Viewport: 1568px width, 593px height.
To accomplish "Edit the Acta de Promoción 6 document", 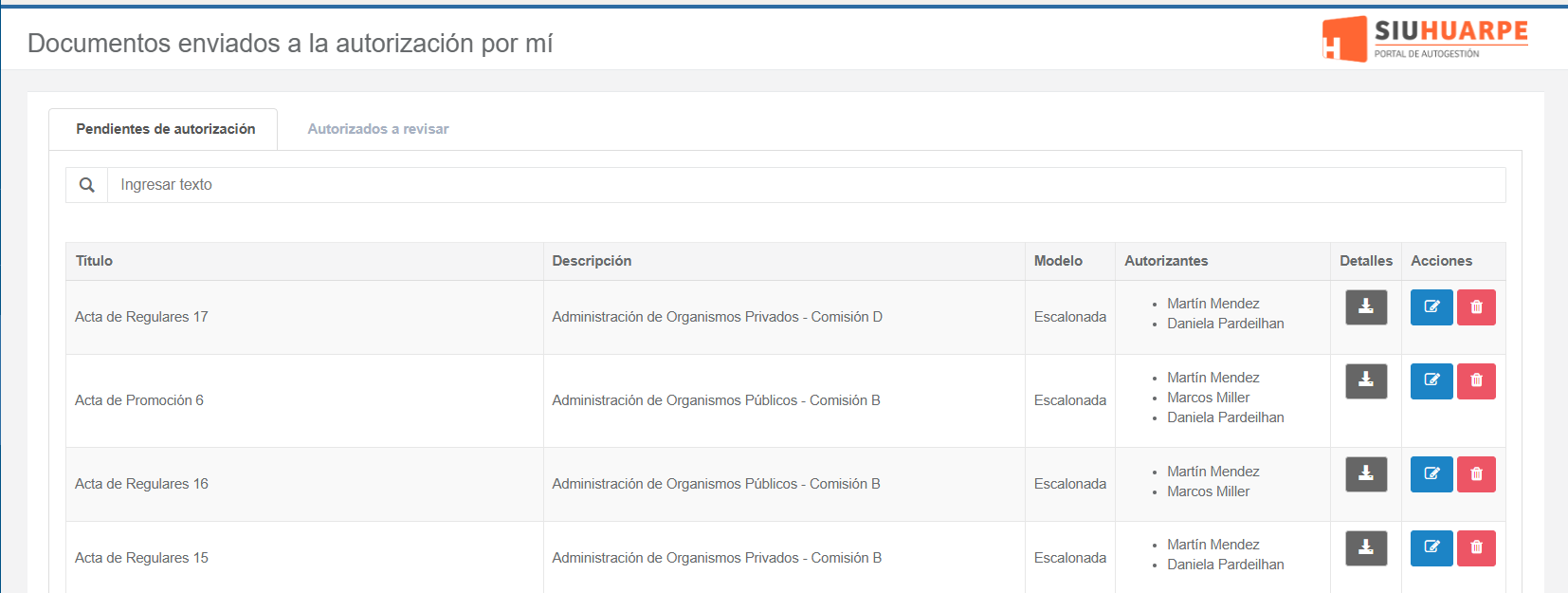I will [x=1431, y=381].
